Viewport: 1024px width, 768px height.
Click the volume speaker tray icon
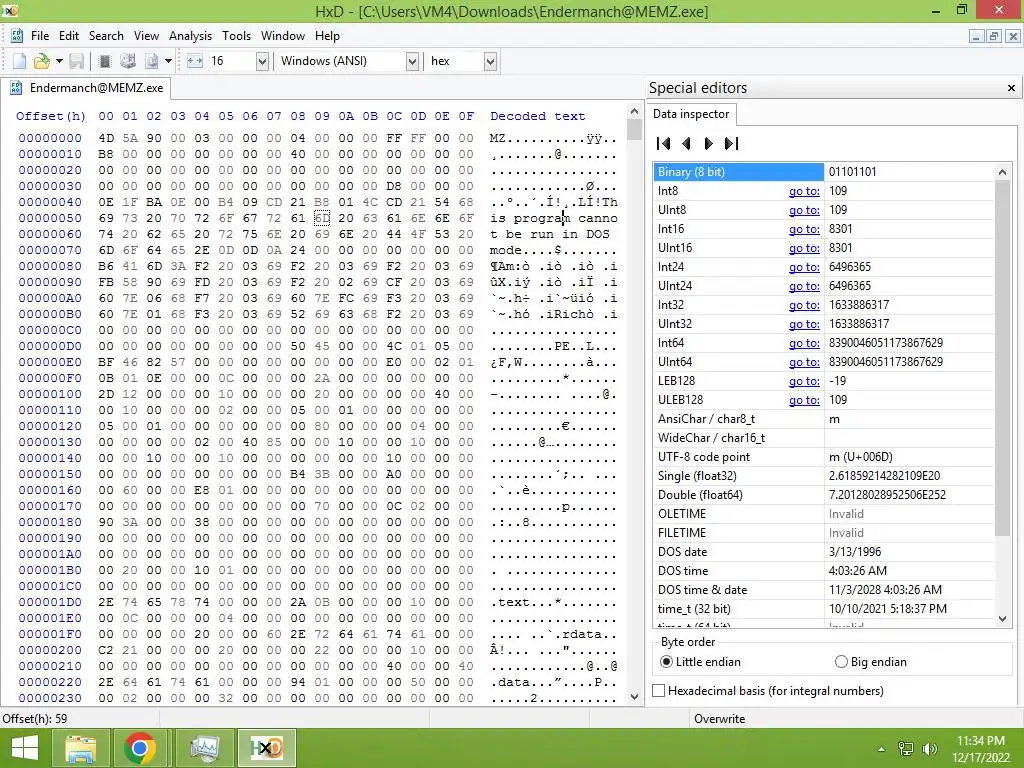[x=929, y=749]
